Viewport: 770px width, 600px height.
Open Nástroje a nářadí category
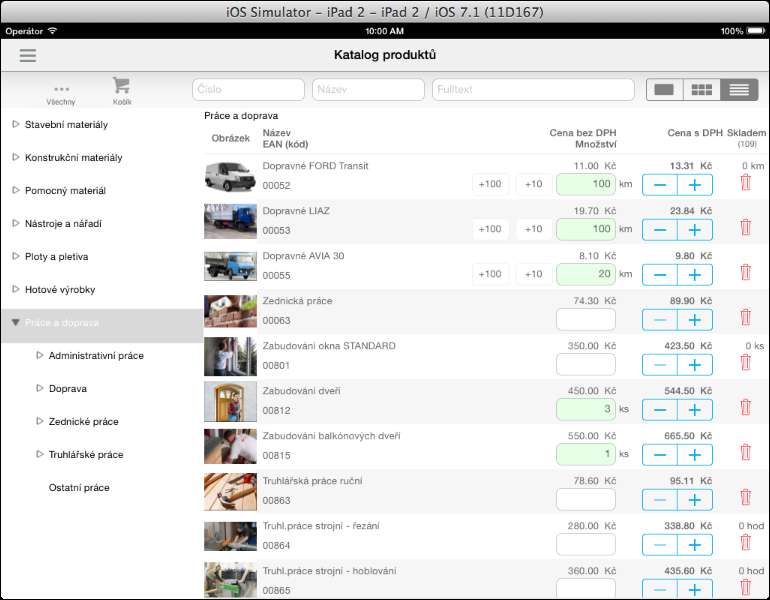coord(15,223)
